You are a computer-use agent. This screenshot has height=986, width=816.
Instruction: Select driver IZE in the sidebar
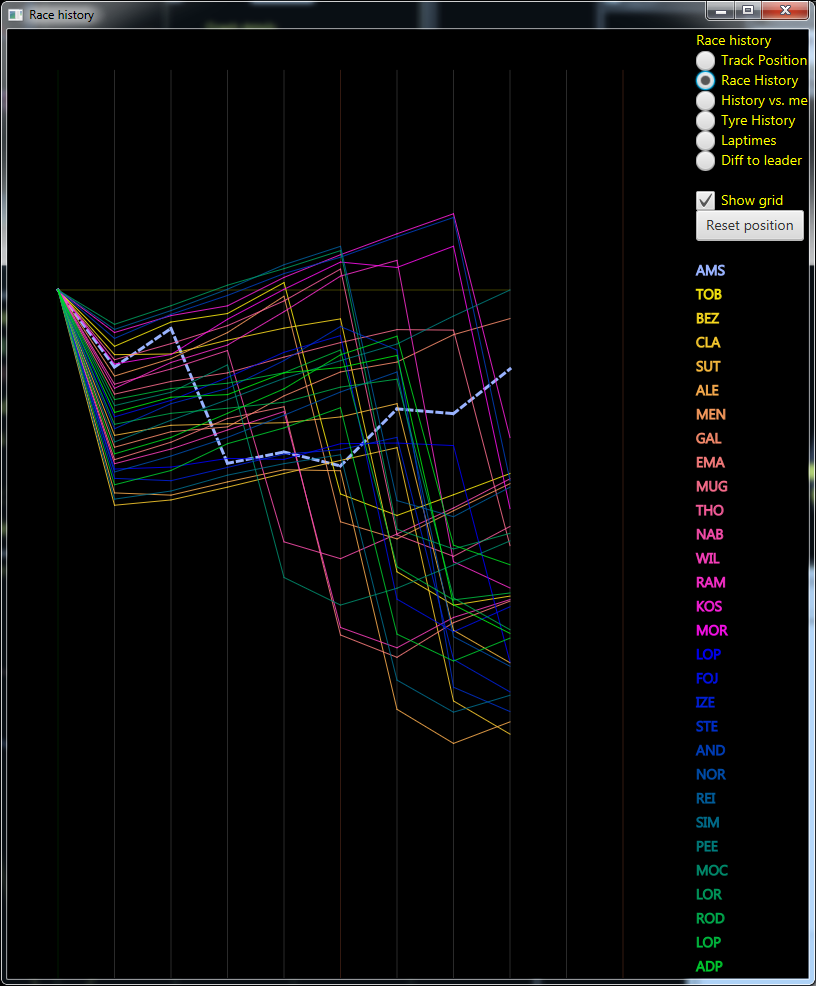coord(706,702)
